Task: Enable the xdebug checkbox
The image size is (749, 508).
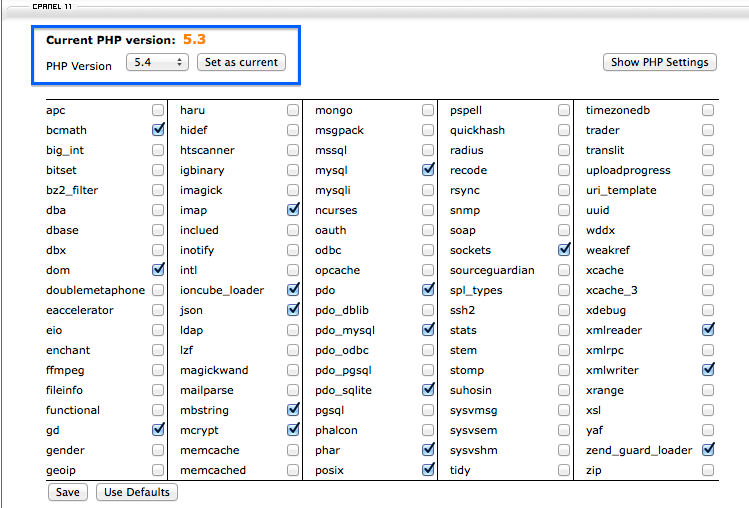Action: coord(708,310)
